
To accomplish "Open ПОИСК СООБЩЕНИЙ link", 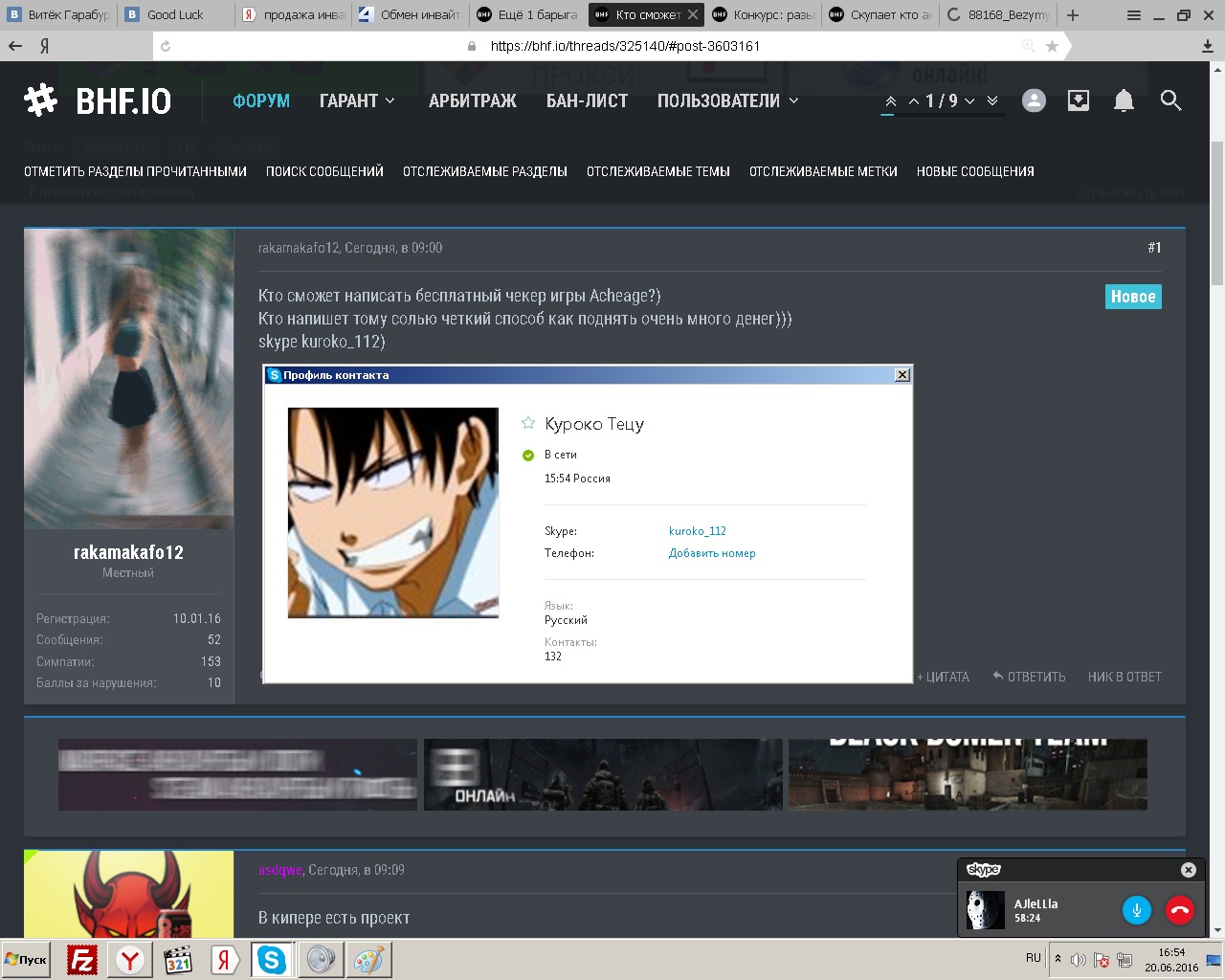I will (x=324, y=171).
